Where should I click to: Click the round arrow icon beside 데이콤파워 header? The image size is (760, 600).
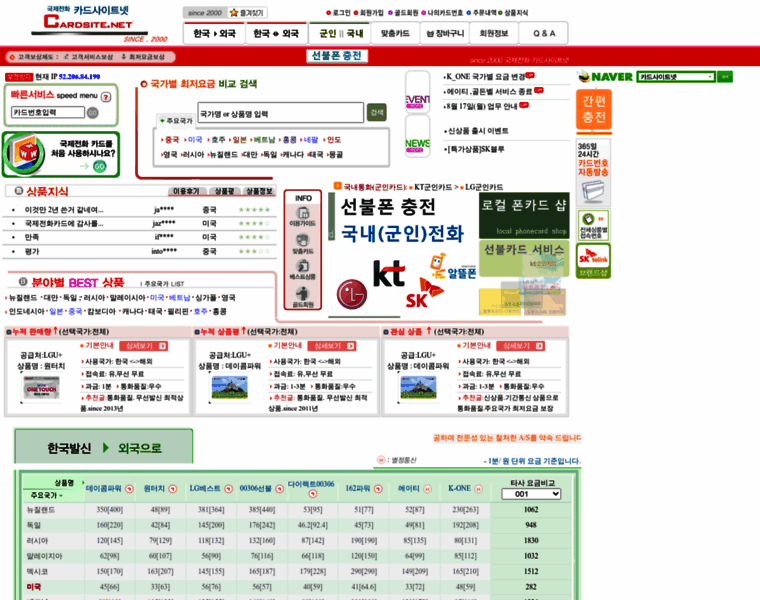click(x=129, y=489)
